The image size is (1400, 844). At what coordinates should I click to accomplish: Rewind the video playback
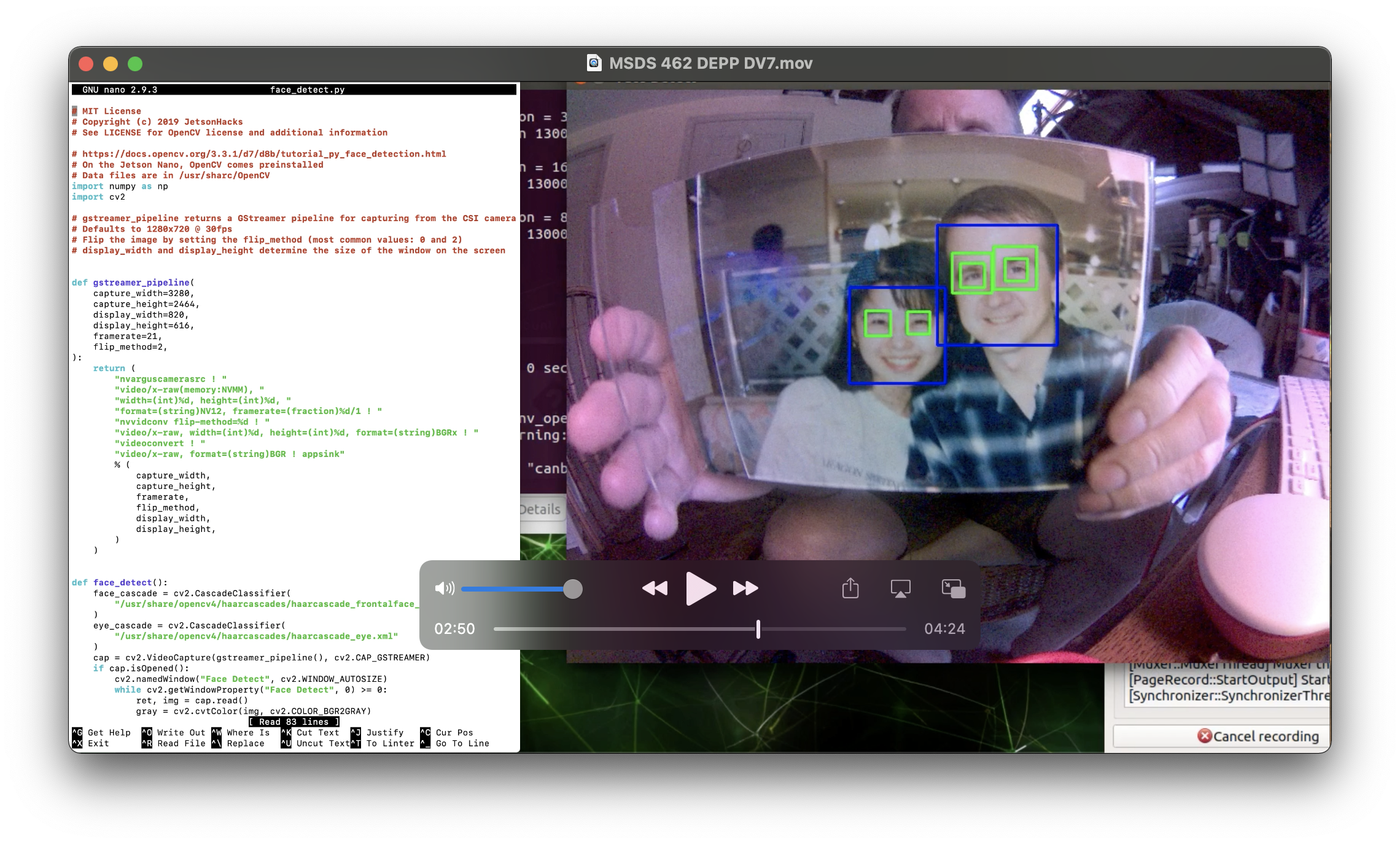(x=655, y=588)
